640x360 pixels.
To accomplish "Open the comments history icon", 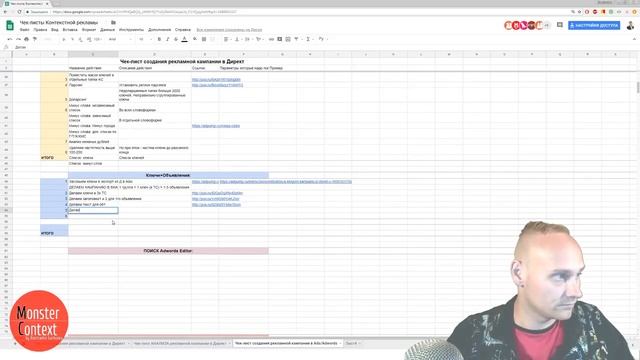I will point(560,25).
